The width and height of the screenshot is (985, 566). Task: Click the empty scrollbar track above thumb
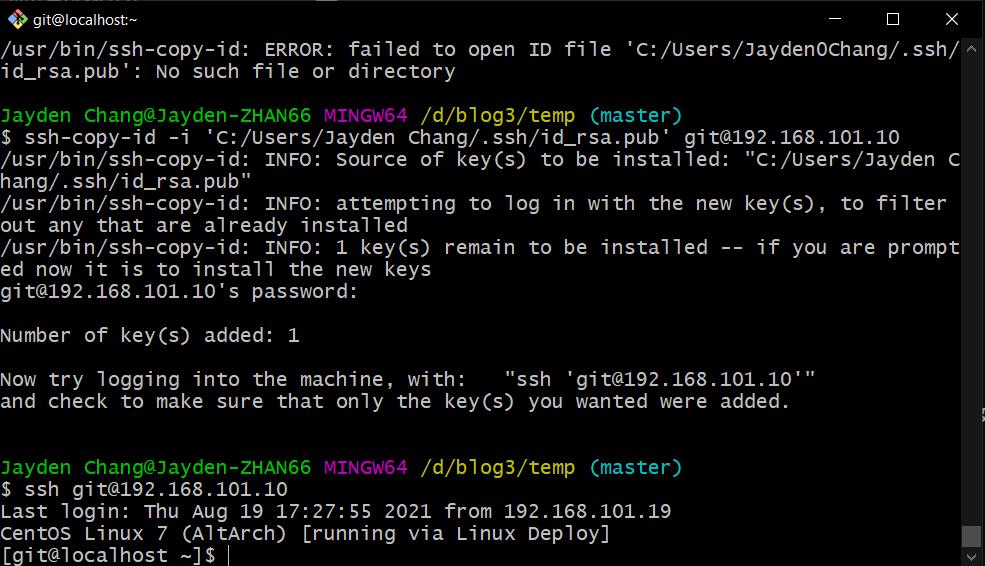point(971,289)
